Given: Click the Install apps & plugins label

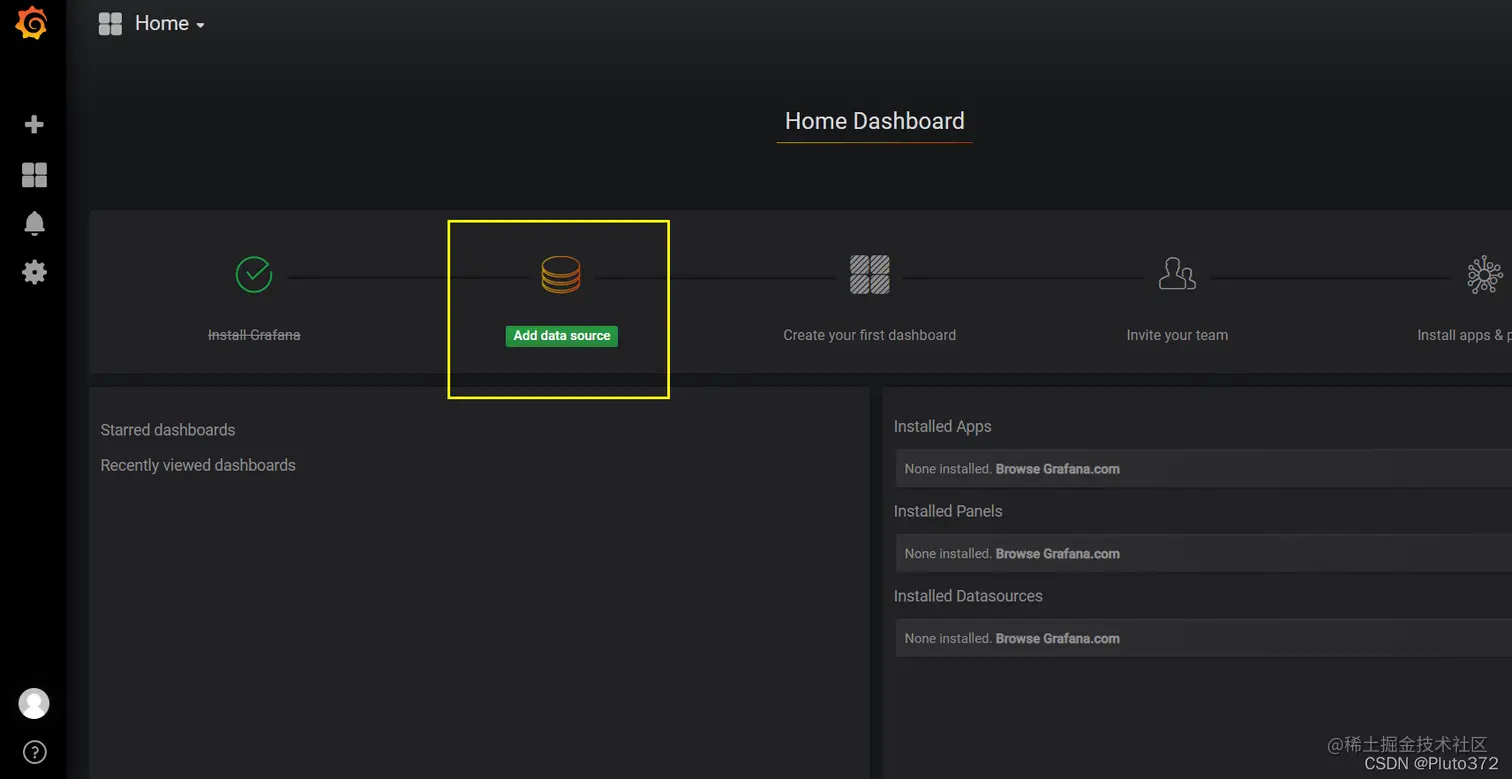Looking at the screenshot, I should tap(1464, 335).
